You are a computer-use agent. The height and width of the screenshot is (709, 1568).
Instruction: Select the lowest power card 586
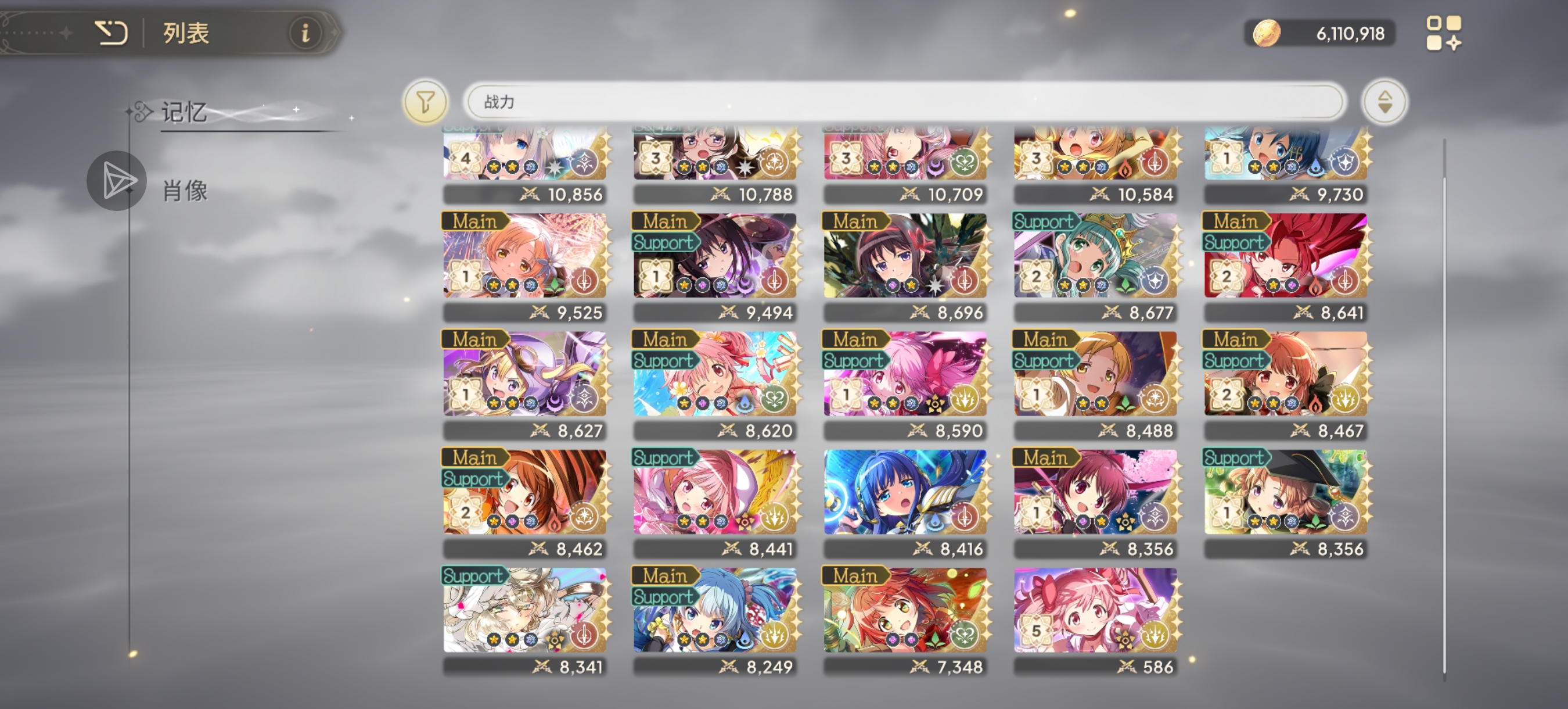tap(1096, 621)
